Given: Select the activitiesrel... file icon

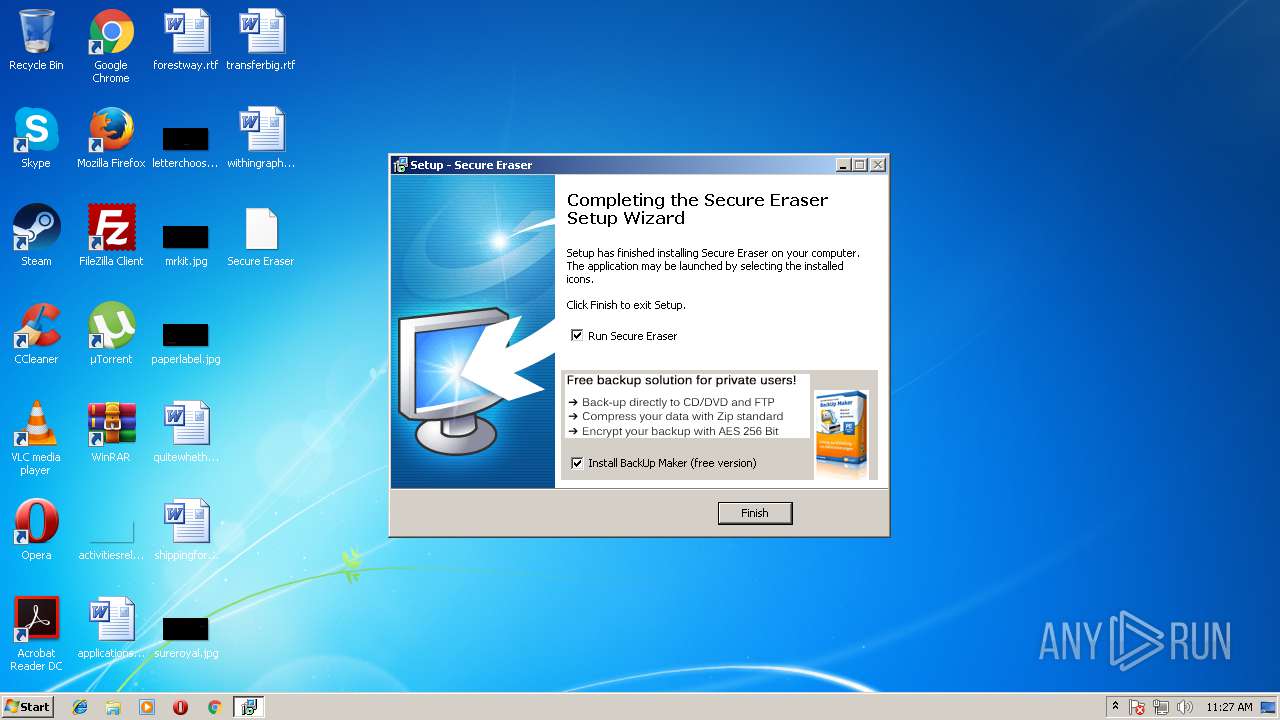Looking at the screenshot, I should pyautogui.click(x=111, y=538).
